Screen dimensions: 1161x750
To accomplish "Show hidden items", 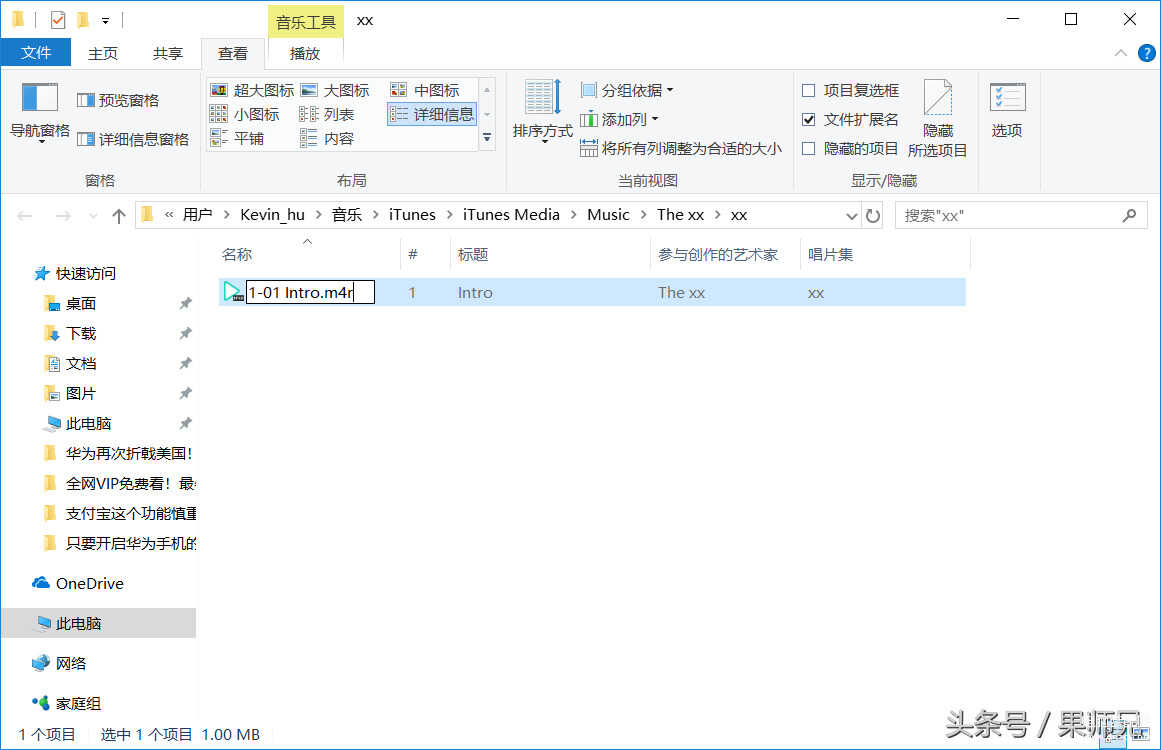I will point(809,148).
